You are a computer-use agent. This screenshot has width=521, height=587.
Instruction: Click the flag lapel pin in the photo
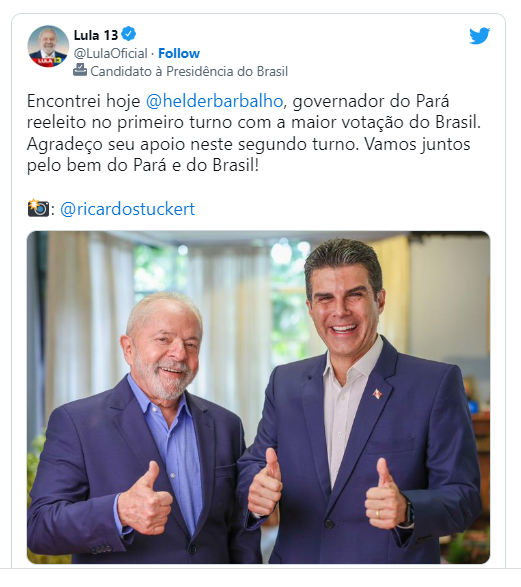pos(377,393)
